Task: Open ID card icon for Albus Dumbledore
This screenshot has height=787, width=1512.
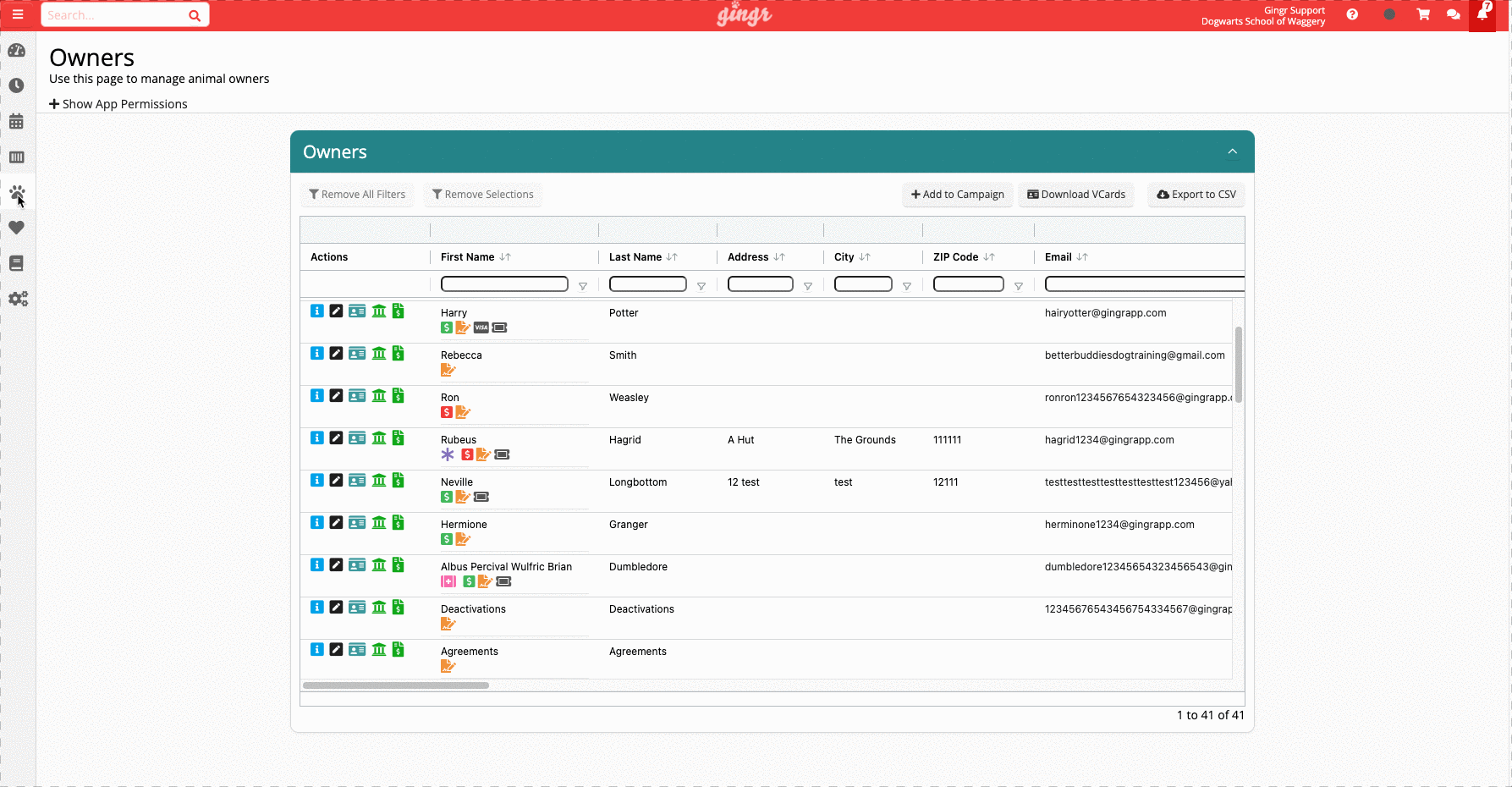Action: point(357,564)
